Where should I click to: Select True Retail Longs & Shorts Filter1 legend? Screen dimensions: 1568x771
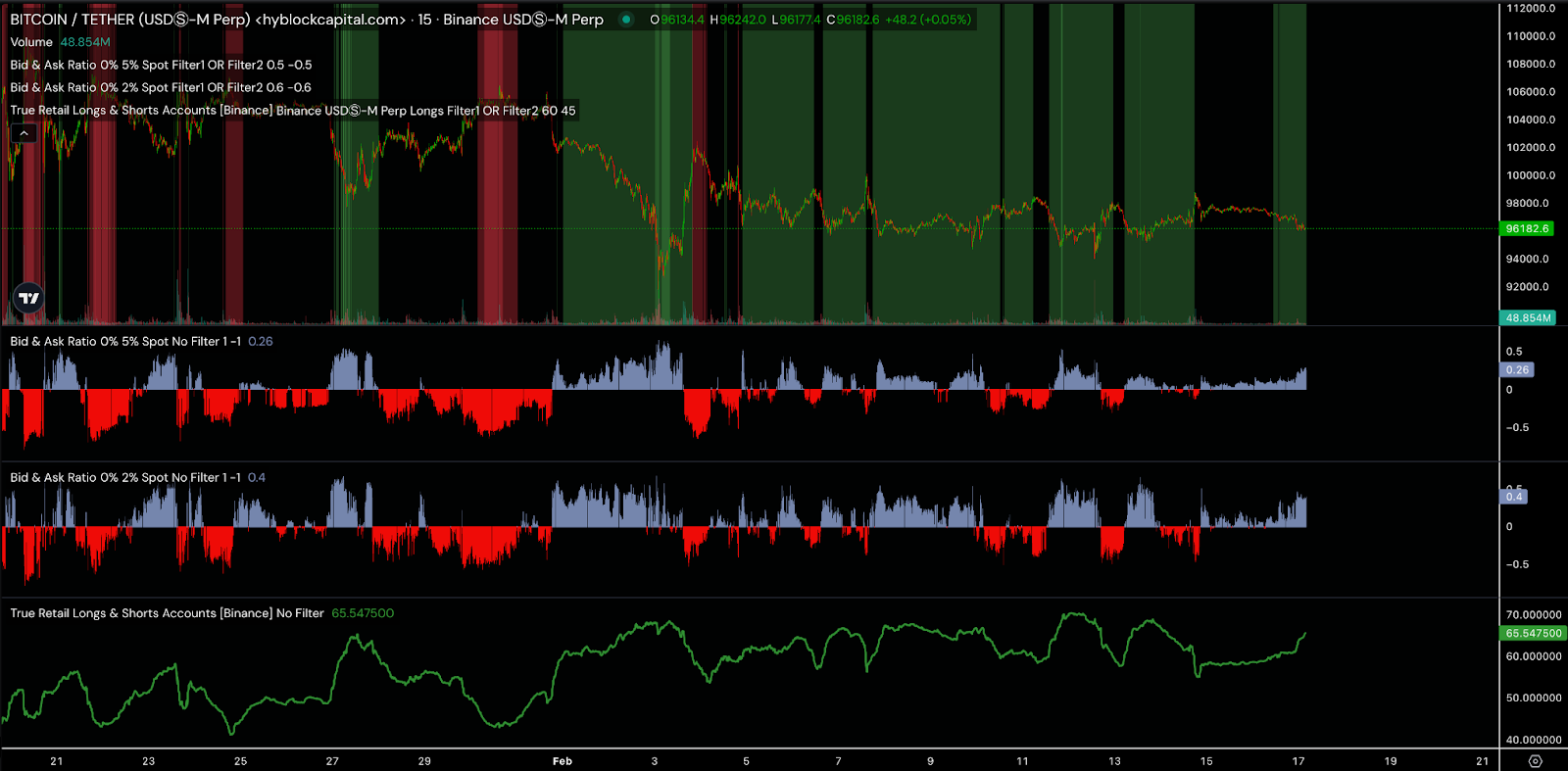point(293,110)
